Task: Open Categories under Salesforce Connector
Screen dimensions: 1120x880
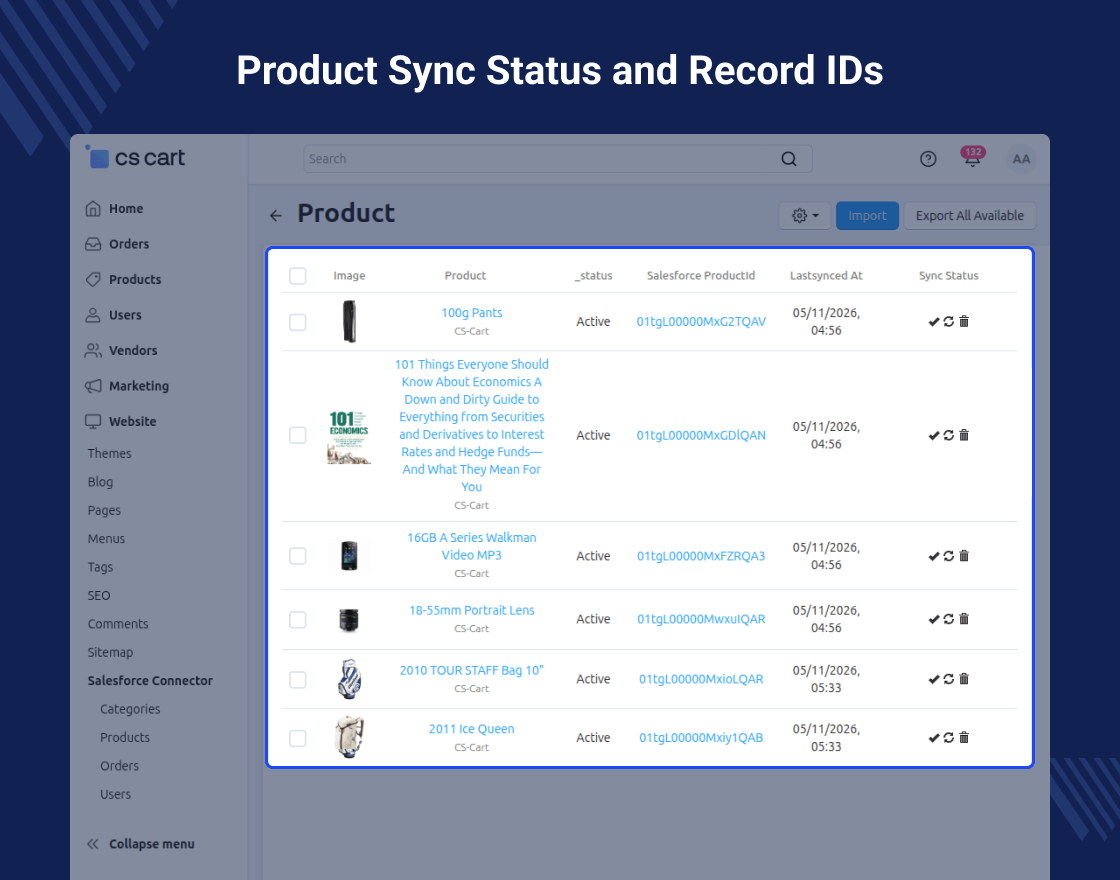Action: click(x=130, y=709)
